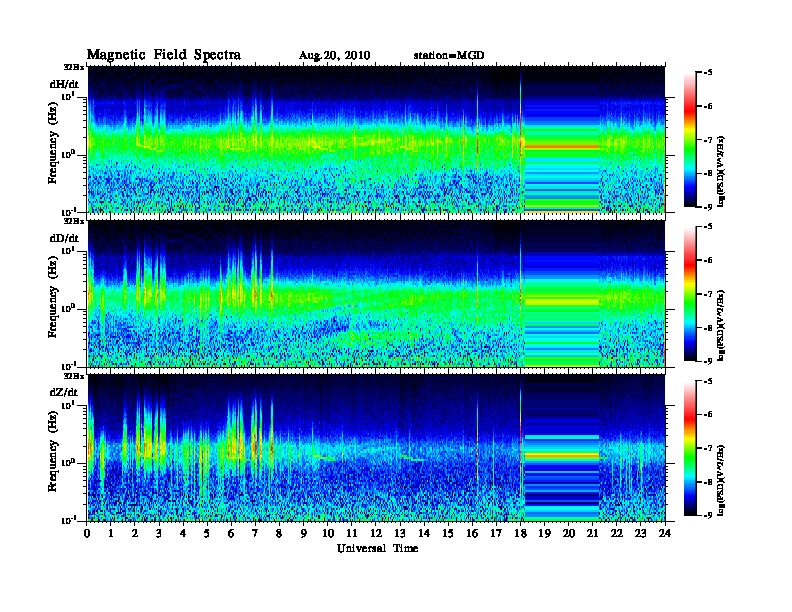Click the hour 1 tick label on the time axis
Image resolution: width=792 pixels, height=612 pixels.
click(x=111, y=533)
